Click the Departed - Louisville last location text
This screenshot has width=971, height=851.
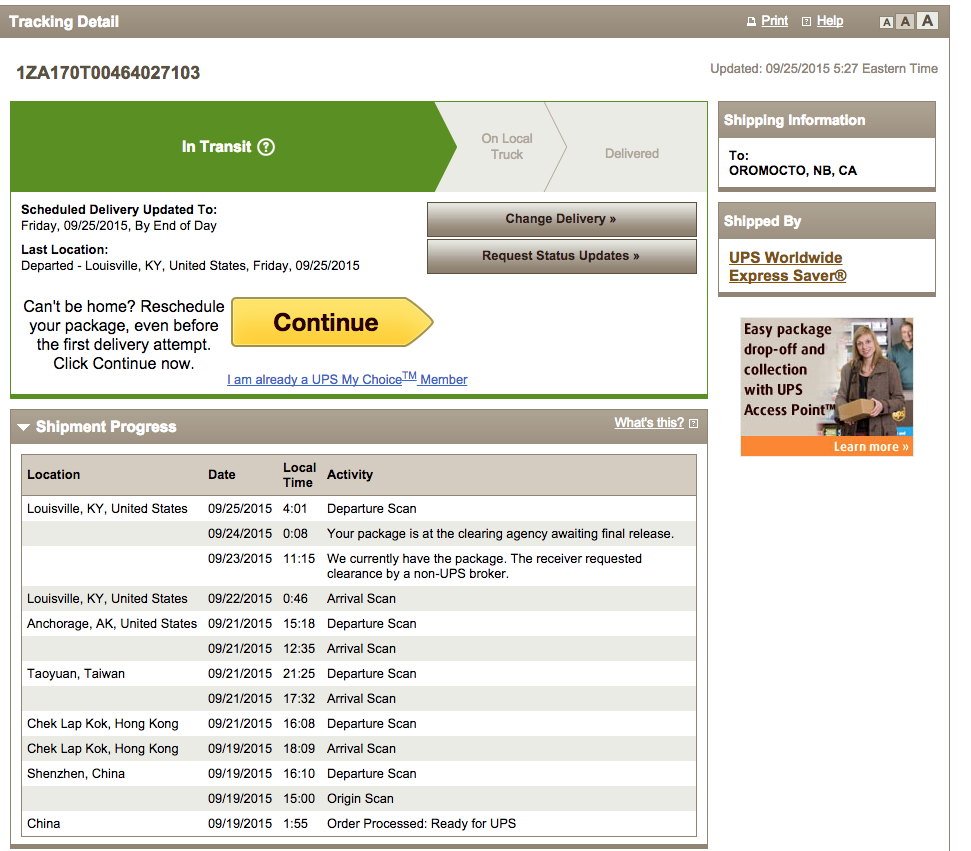point(190,265)
